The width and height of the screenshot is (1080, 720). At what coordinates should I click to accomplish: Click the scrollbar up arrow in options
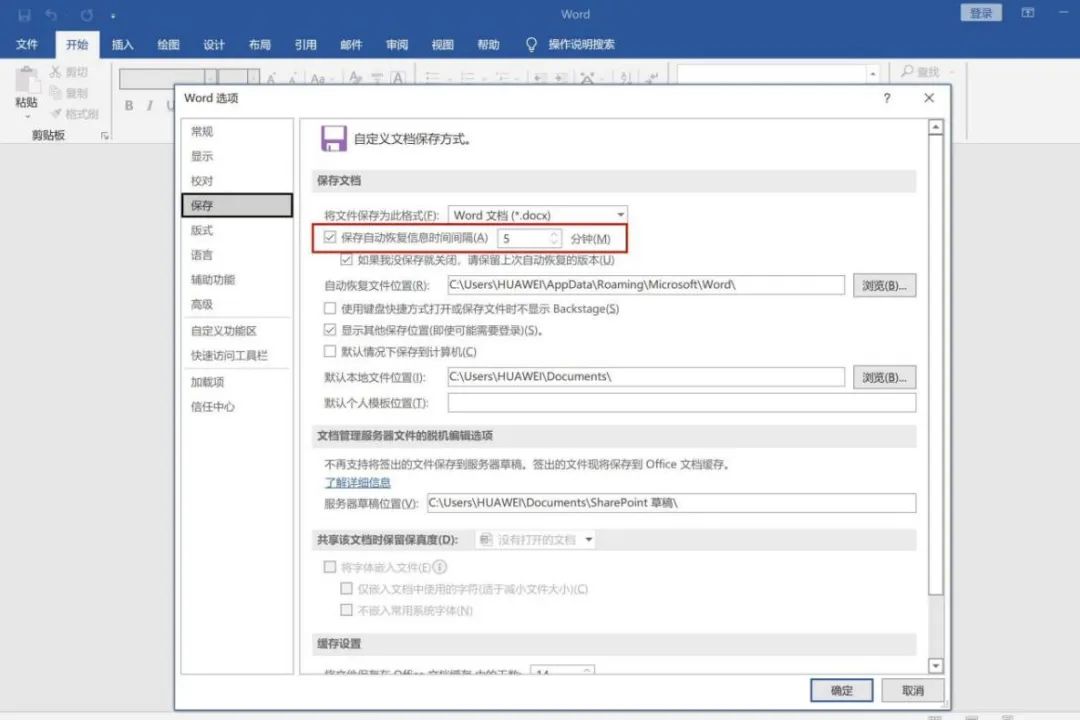pyautogui.click(x=935, y=127)
